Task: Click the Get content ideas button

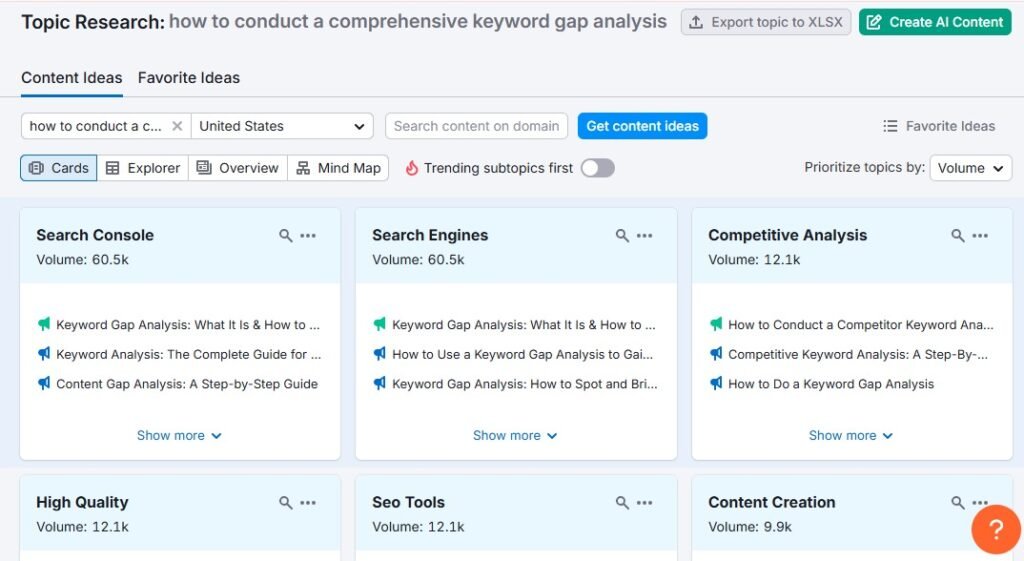Action: tap(643, 126)
